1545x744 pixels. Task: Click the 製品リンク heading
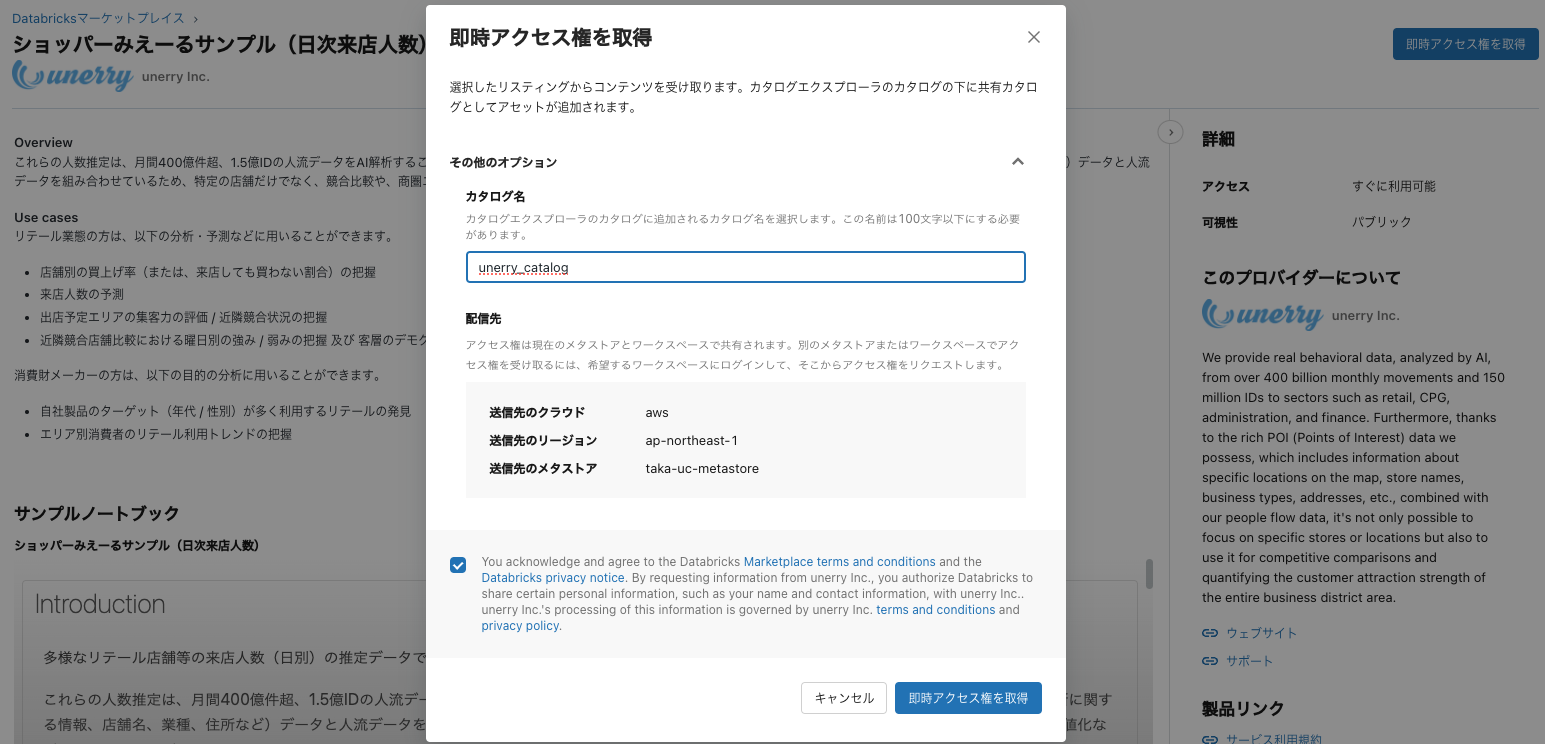[x=1243, y=709]
